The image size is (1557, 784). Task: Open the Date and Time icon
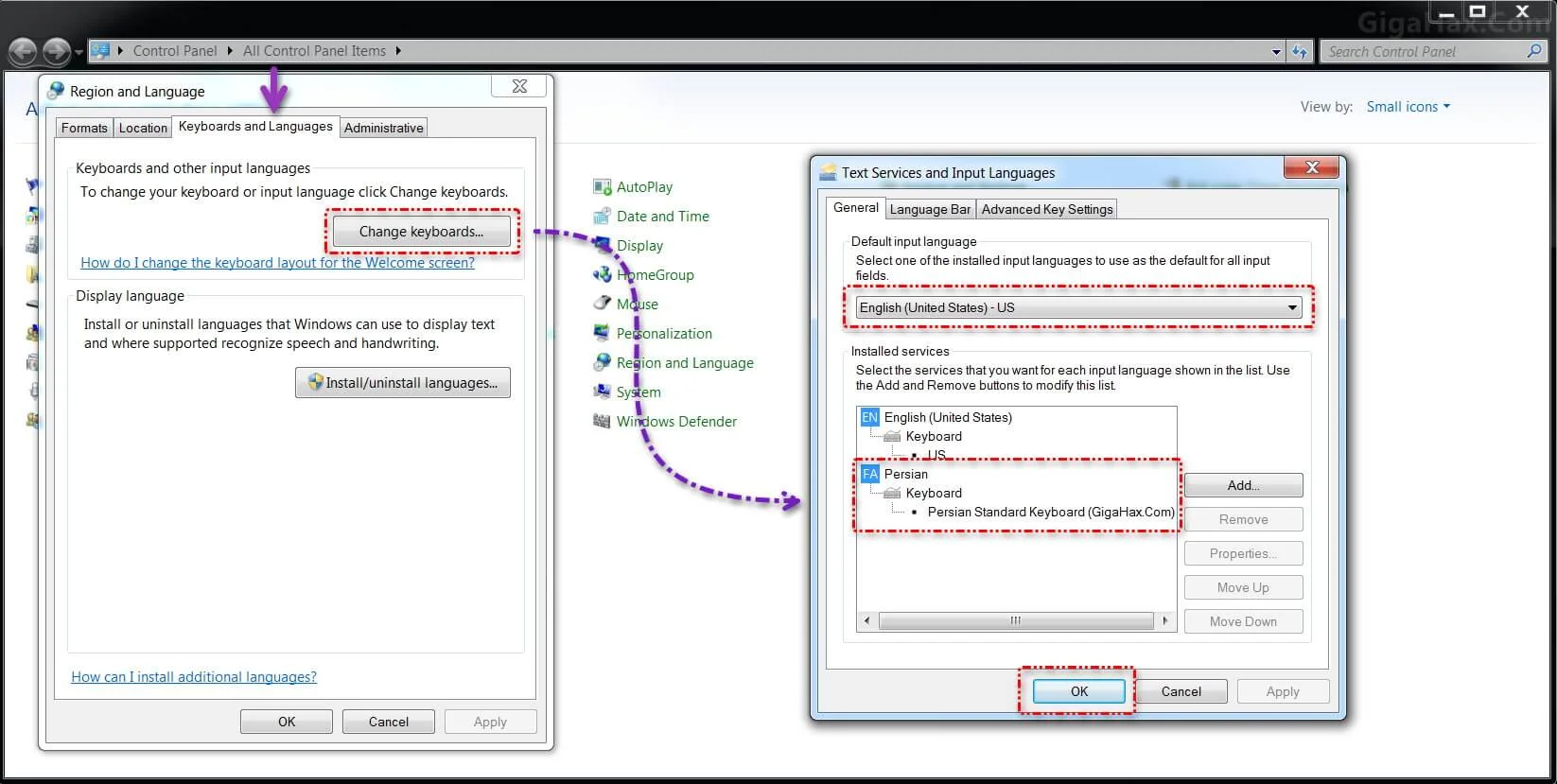click(602, 217)
